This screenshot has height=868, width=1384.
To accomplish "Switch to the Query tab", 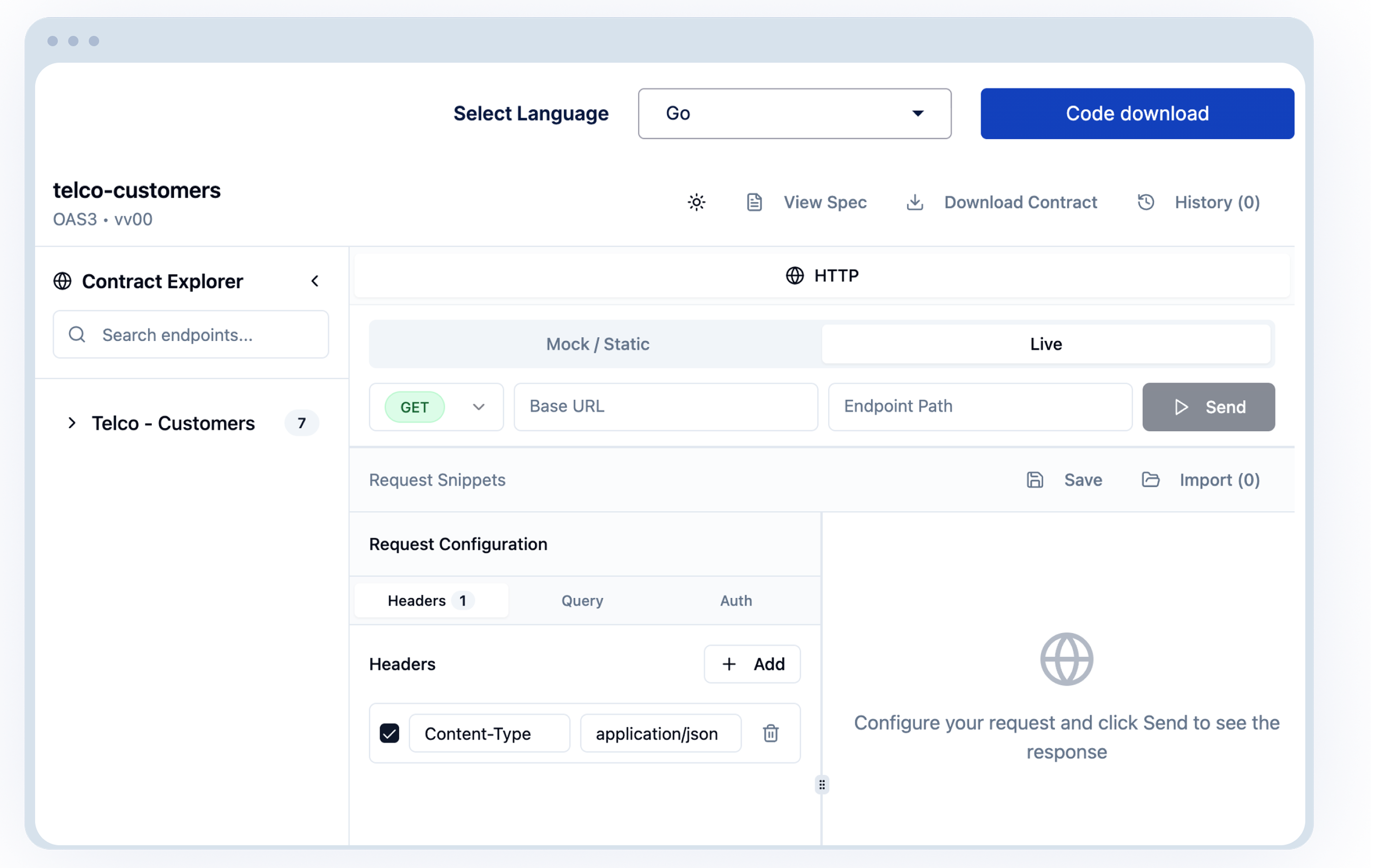I will coord(582,601).
